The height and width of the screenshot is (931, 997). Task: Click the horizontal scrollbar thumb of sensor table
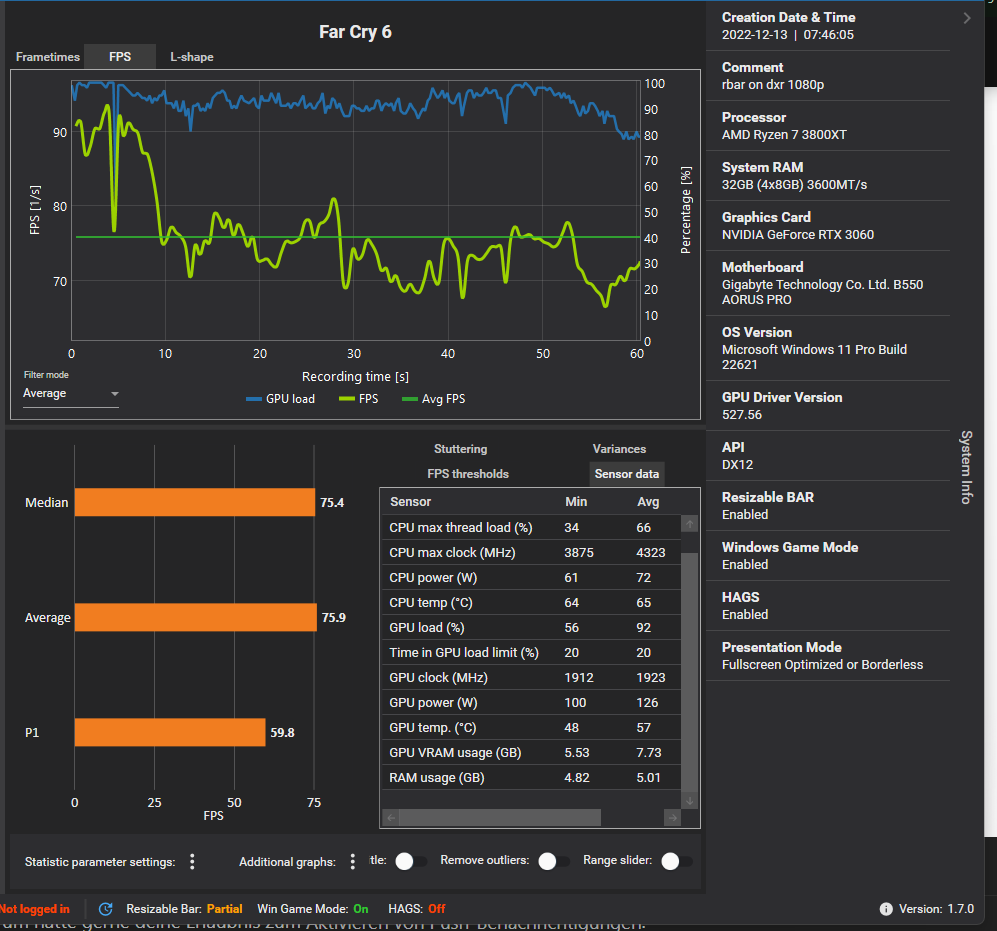pyautogui.click(x=500, y=818)
